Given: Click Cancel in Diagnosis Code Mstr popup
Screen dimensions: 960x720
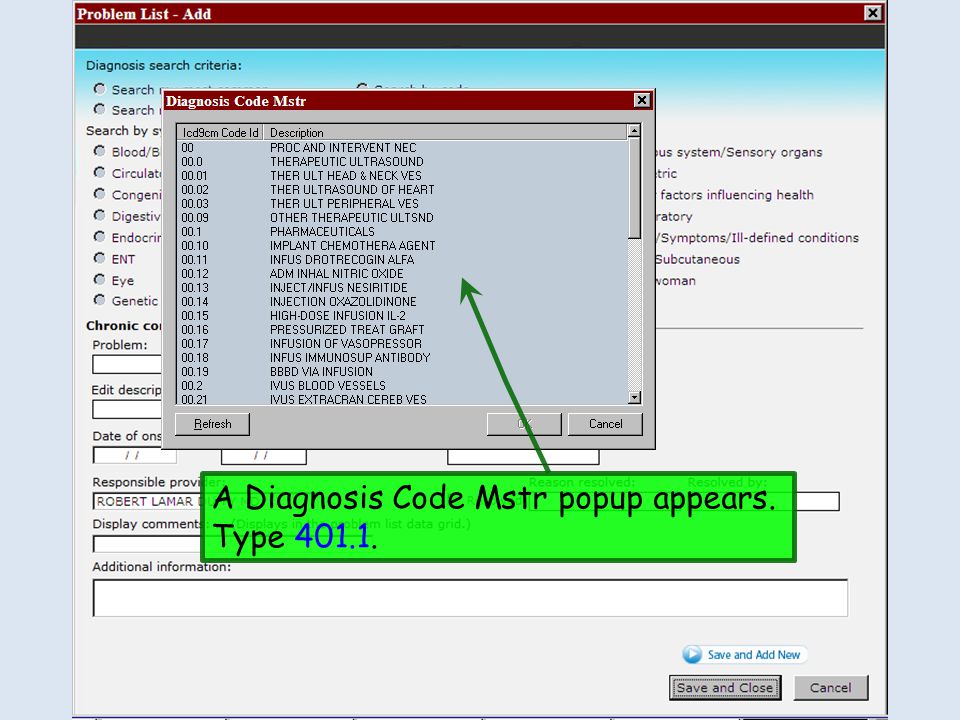Looking at the screenshot, I should pyautogui.click(x=605, y=424).
